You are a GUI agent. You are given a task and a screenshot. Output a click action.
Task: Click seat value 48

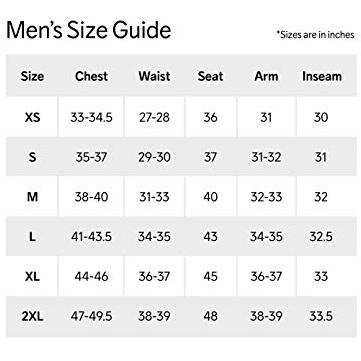coord(210,316)
